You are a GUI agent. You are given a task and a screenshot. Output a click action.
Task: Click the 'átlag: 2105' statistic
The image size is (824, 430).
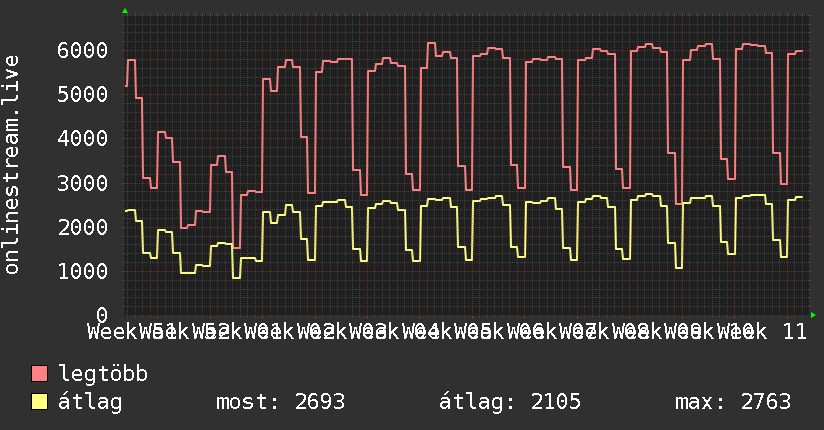click(x=510, y=402)
